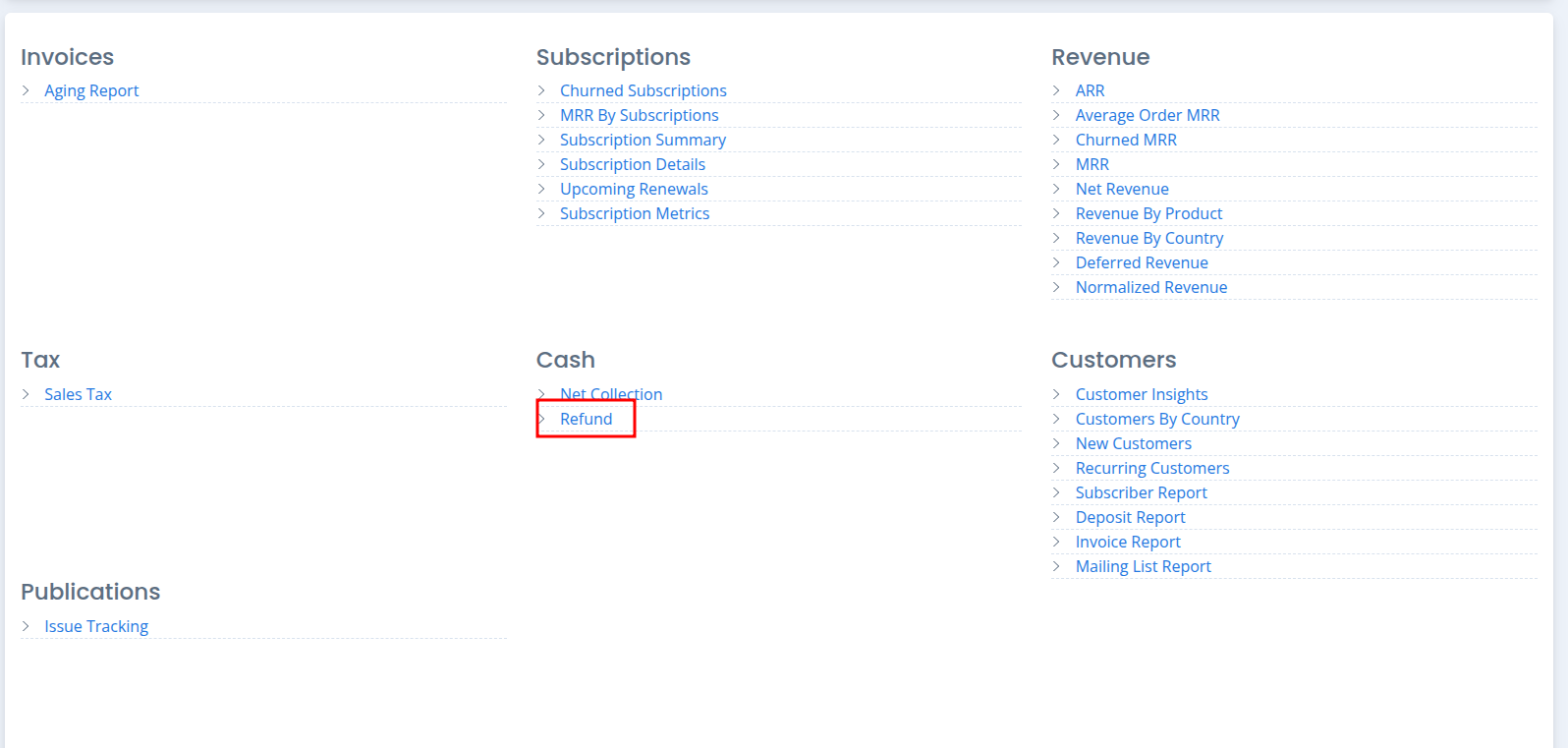
Task: Expand the chevron next to Deposit Report
Action: 1057,517
